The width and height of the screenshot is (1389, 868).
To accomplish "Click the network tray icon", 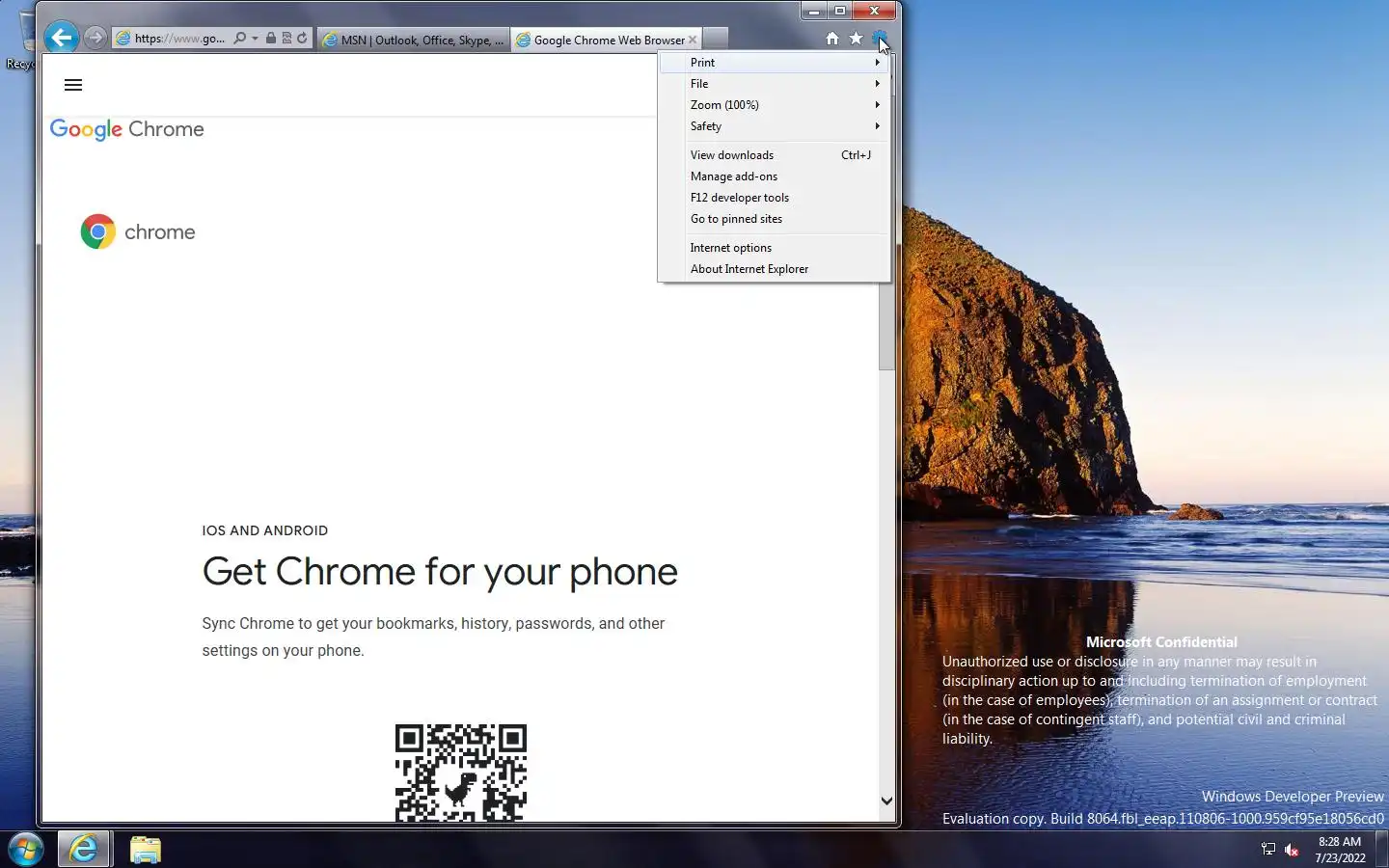I will (1268, 850).
